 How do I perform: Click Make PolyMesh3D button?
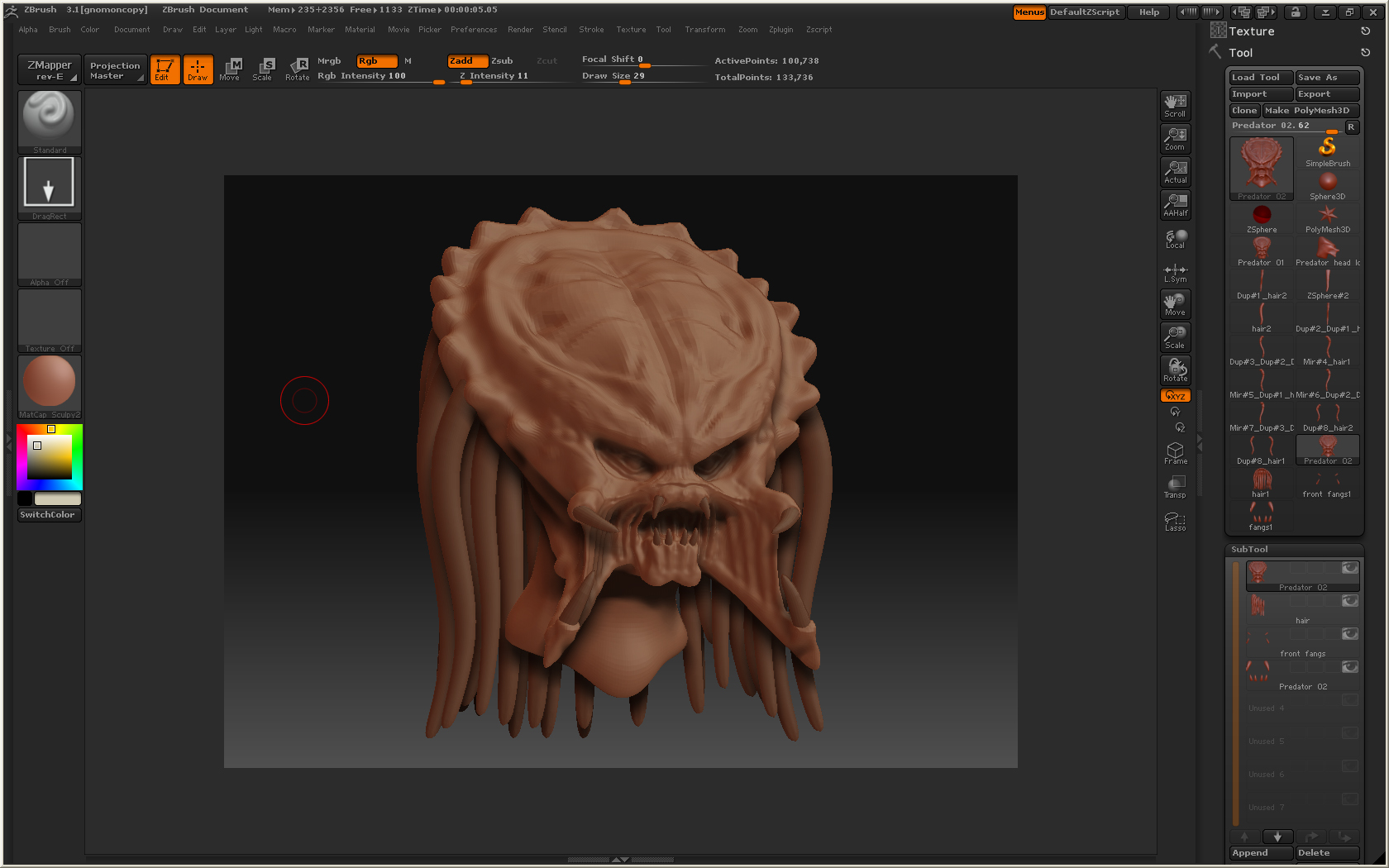[1310, 111]
